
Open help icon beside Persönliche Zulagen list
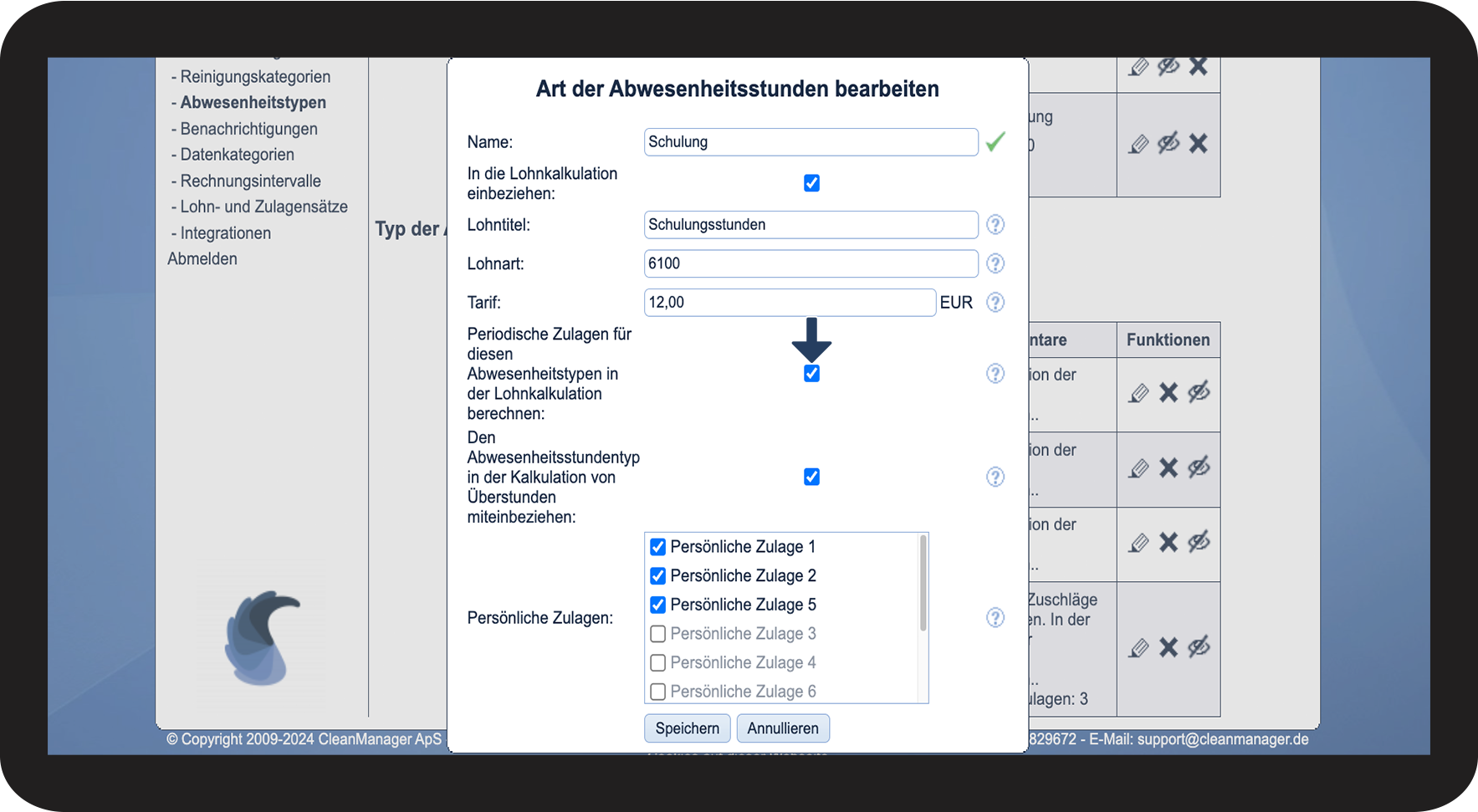click(x=995, y=618)
